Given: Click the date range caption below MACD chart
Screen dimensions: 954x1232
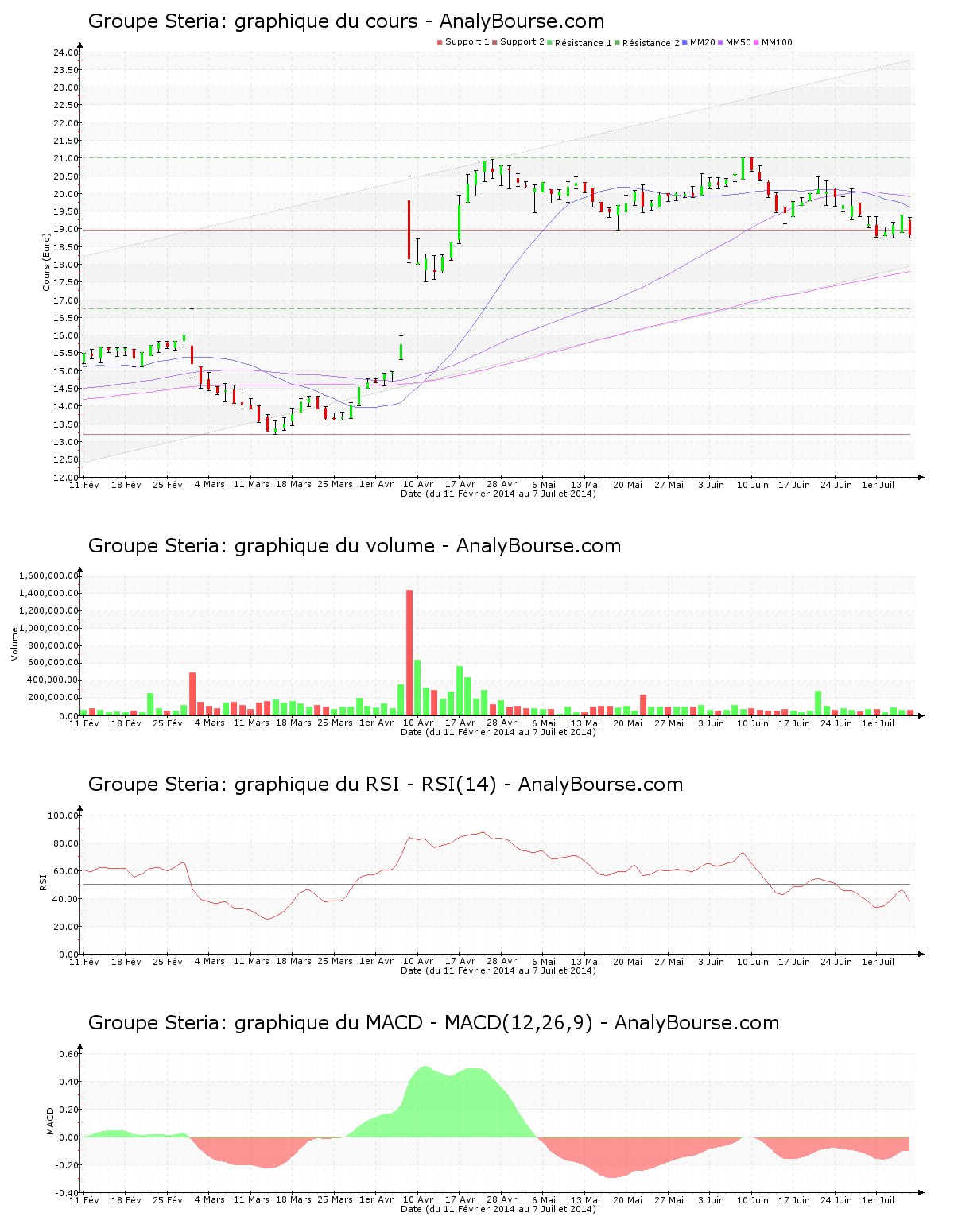Looking at the screenshot, I should [498, 1209].
